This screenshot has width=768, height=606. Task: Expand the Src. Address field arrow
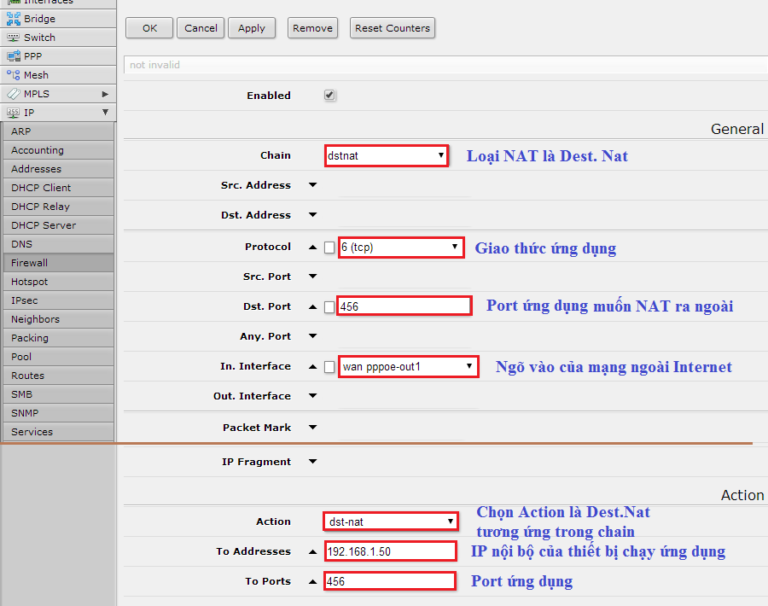click(312, 186)
